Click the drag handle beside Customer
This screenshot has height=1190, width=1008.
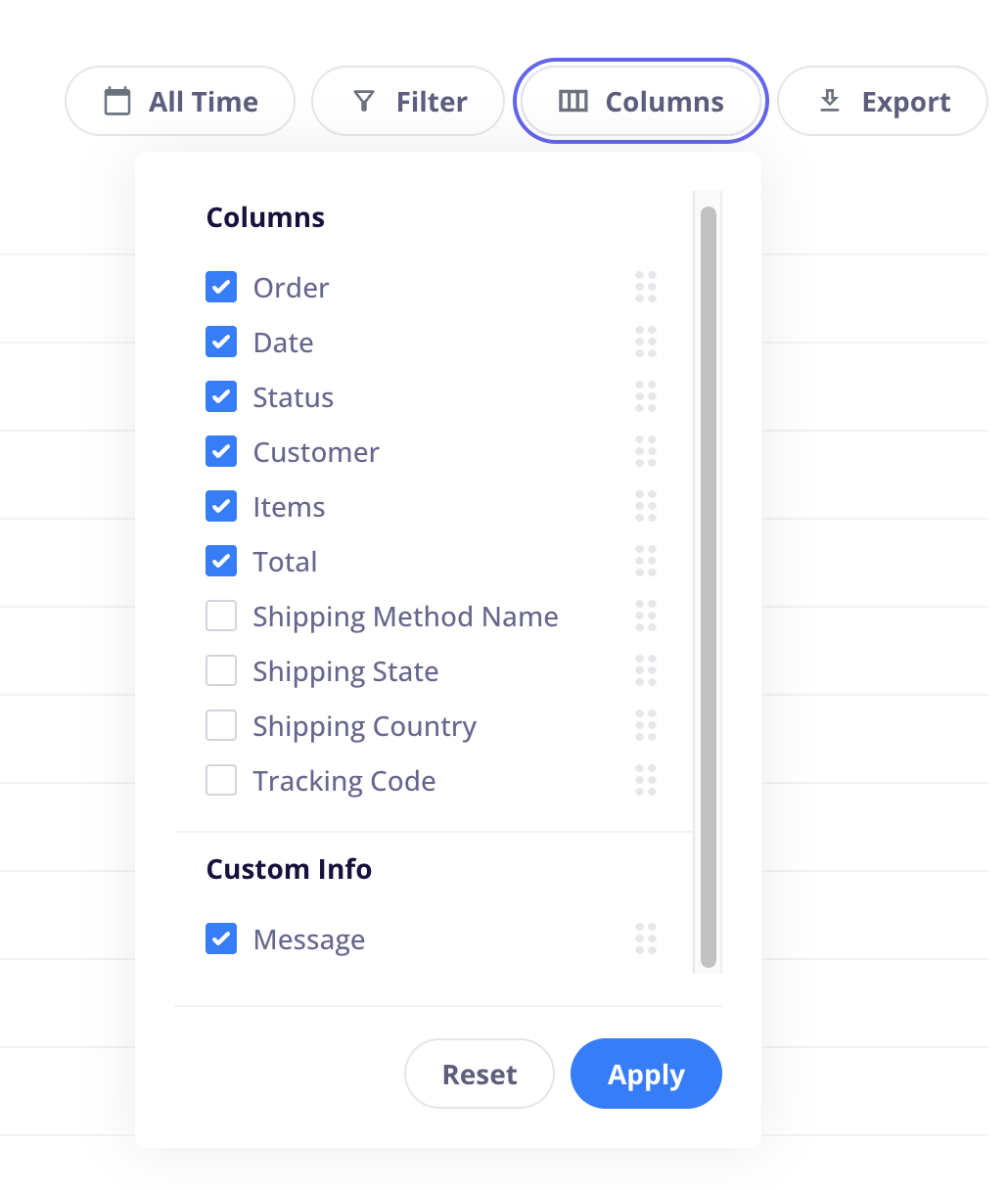click(x=646, y=451)
